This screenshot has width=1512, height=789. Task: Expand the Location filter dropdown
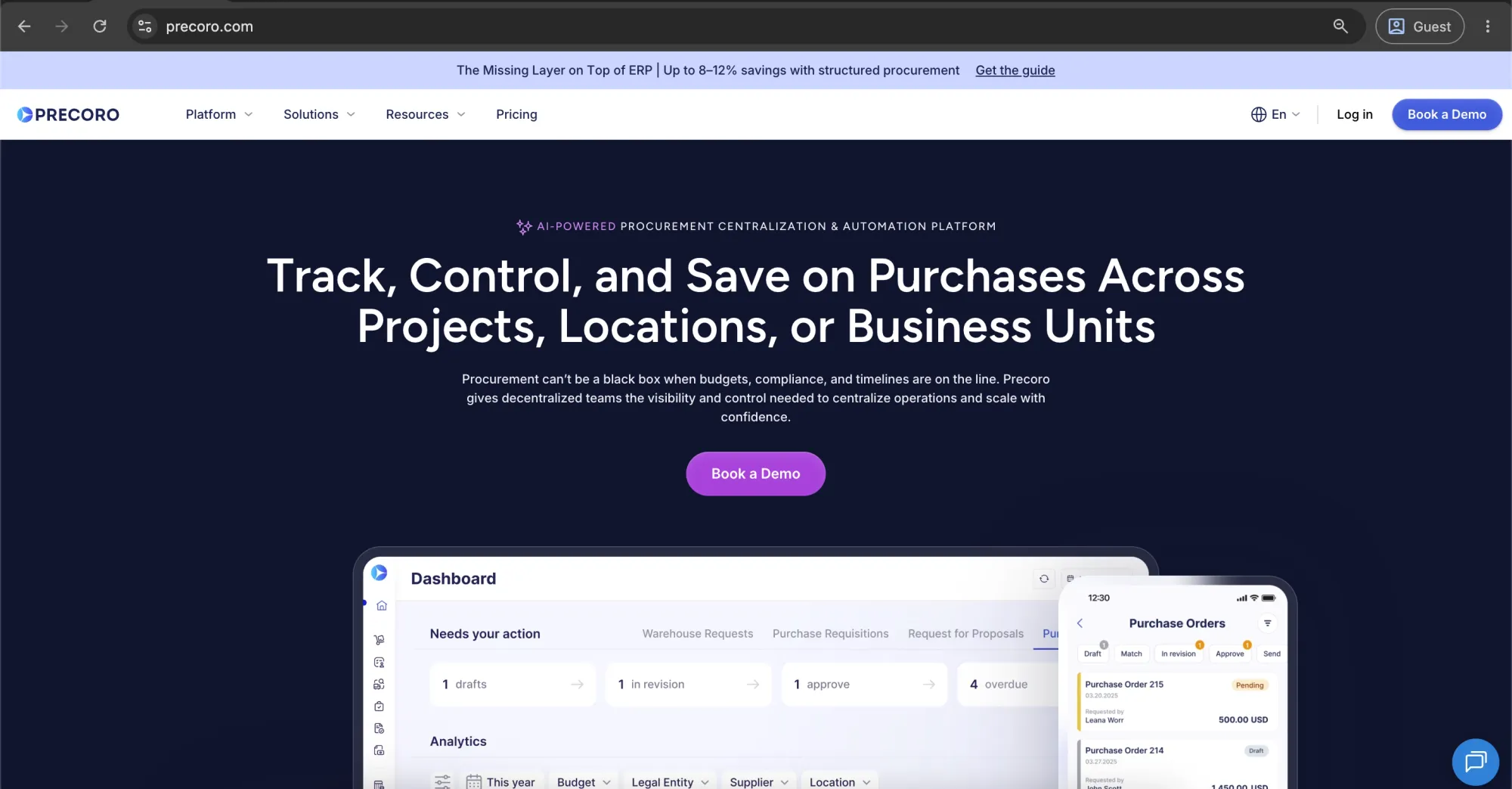coord(840,782)
